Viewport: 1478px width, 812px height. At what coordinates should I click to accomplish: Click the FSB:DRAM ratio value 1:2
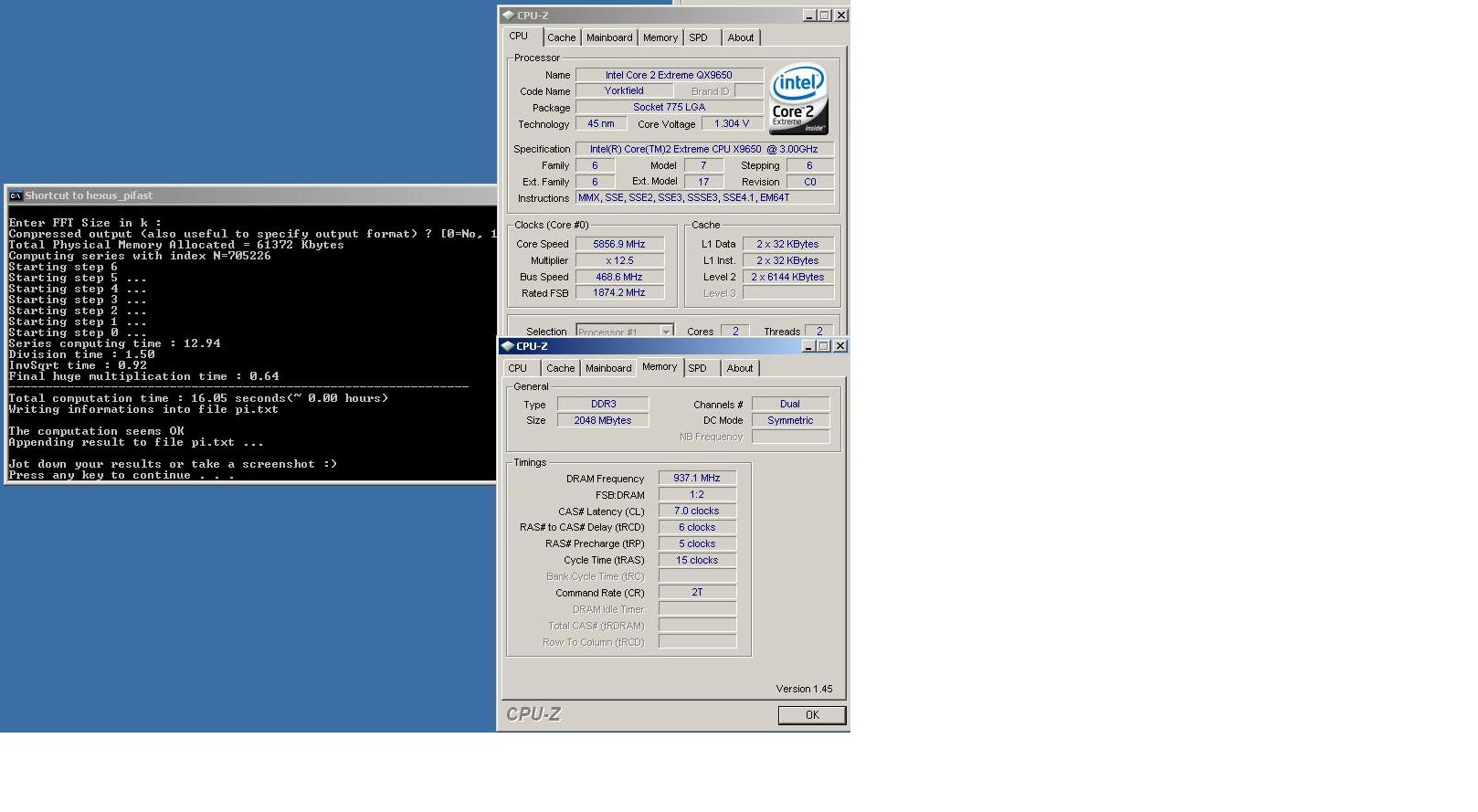697,494
